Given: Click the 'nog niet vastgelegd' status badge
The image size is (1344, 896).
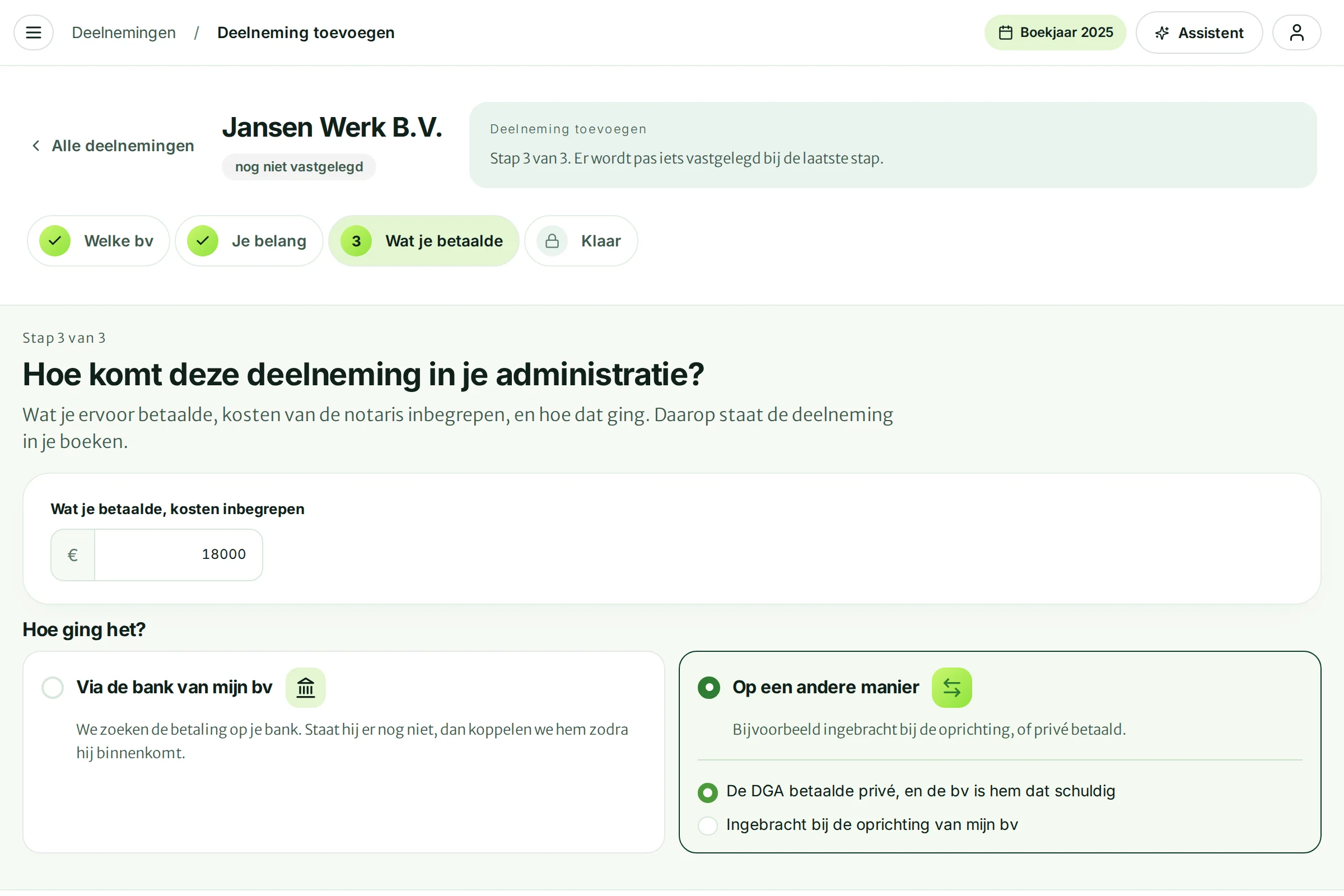Looking at the screenshot, I should (299, 167).
